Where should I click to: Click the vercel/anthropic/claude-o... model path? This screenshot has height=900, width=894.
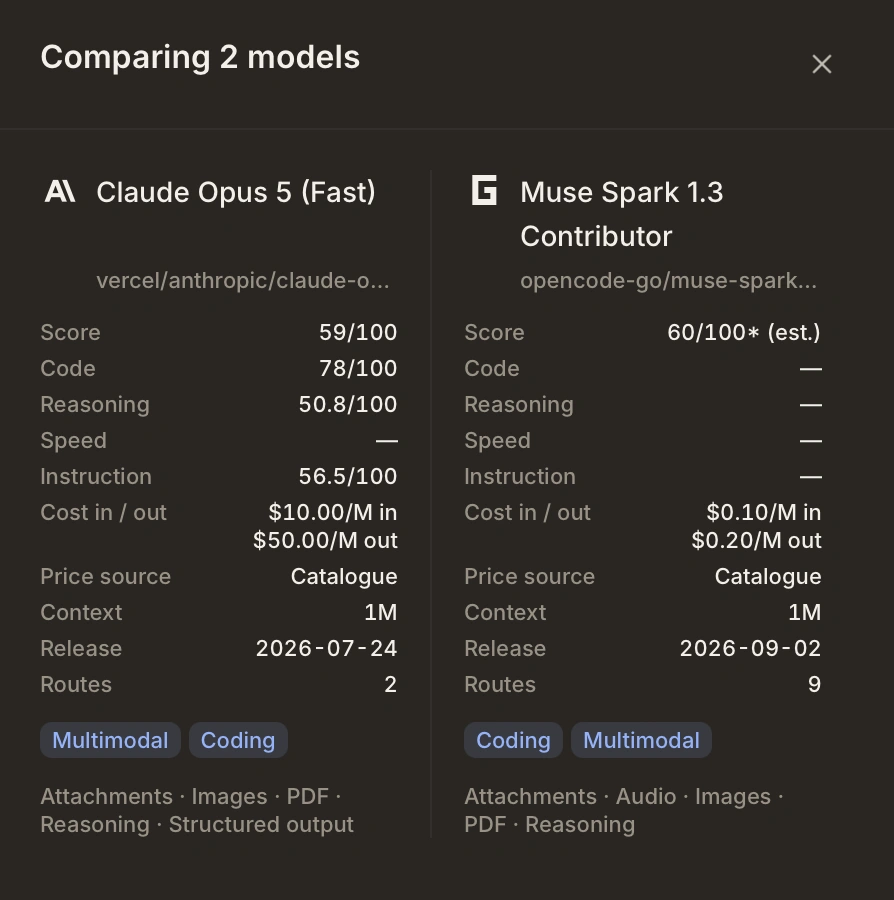click(243, 281)
